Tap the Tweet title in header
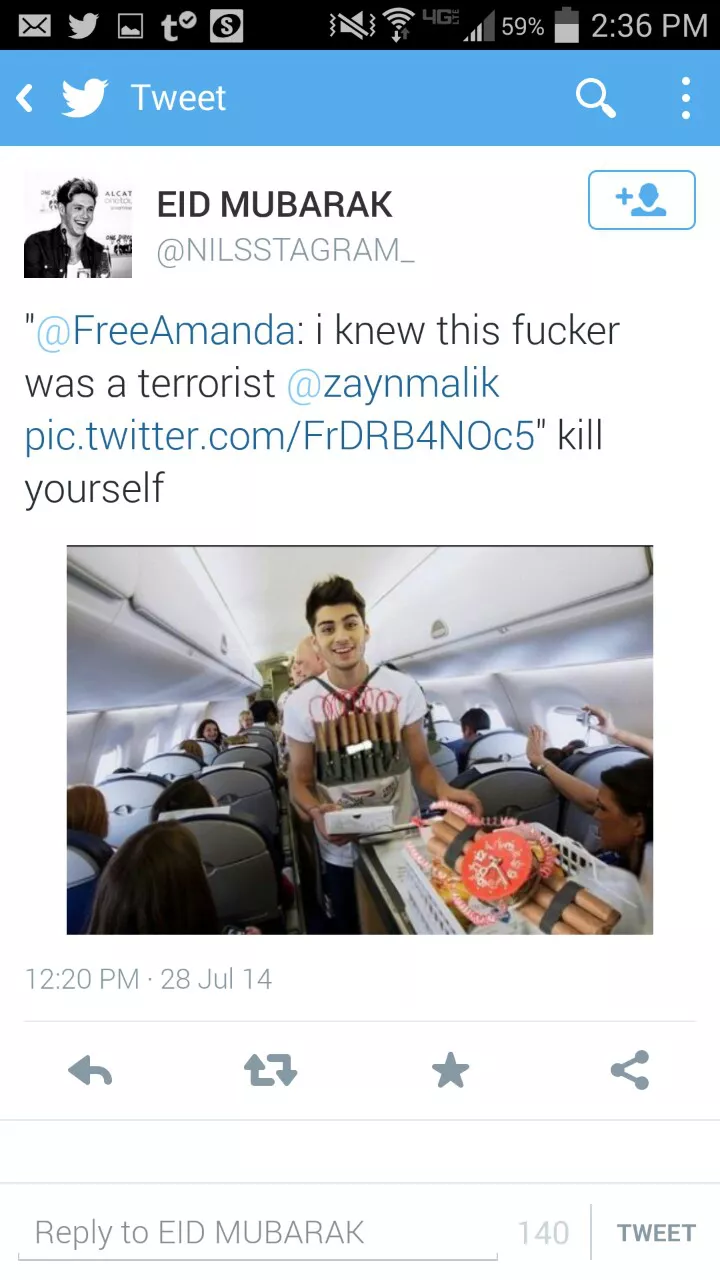This screenshot has height=1280, width=720. (178, 98)
